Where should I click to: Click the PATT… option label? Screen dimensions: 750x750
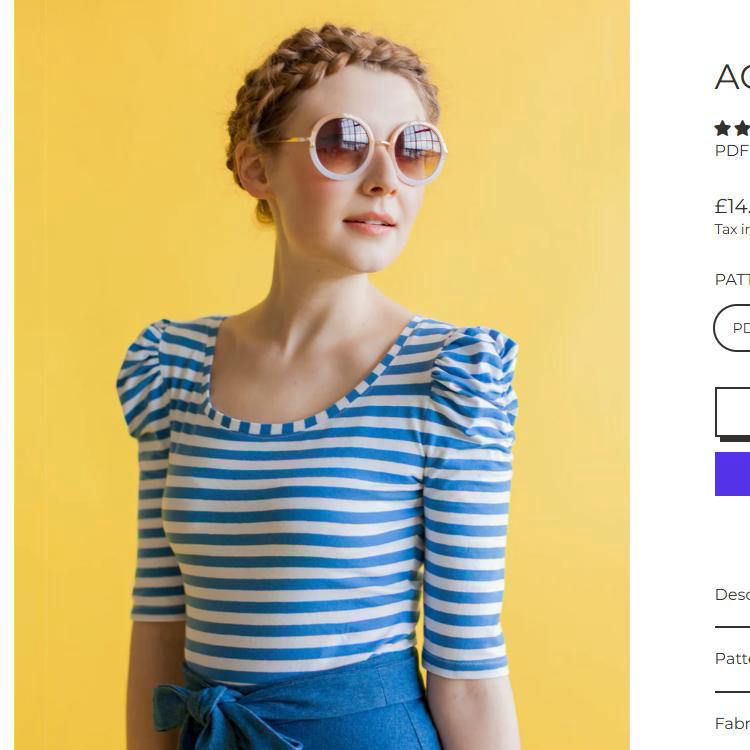point(732,280)
